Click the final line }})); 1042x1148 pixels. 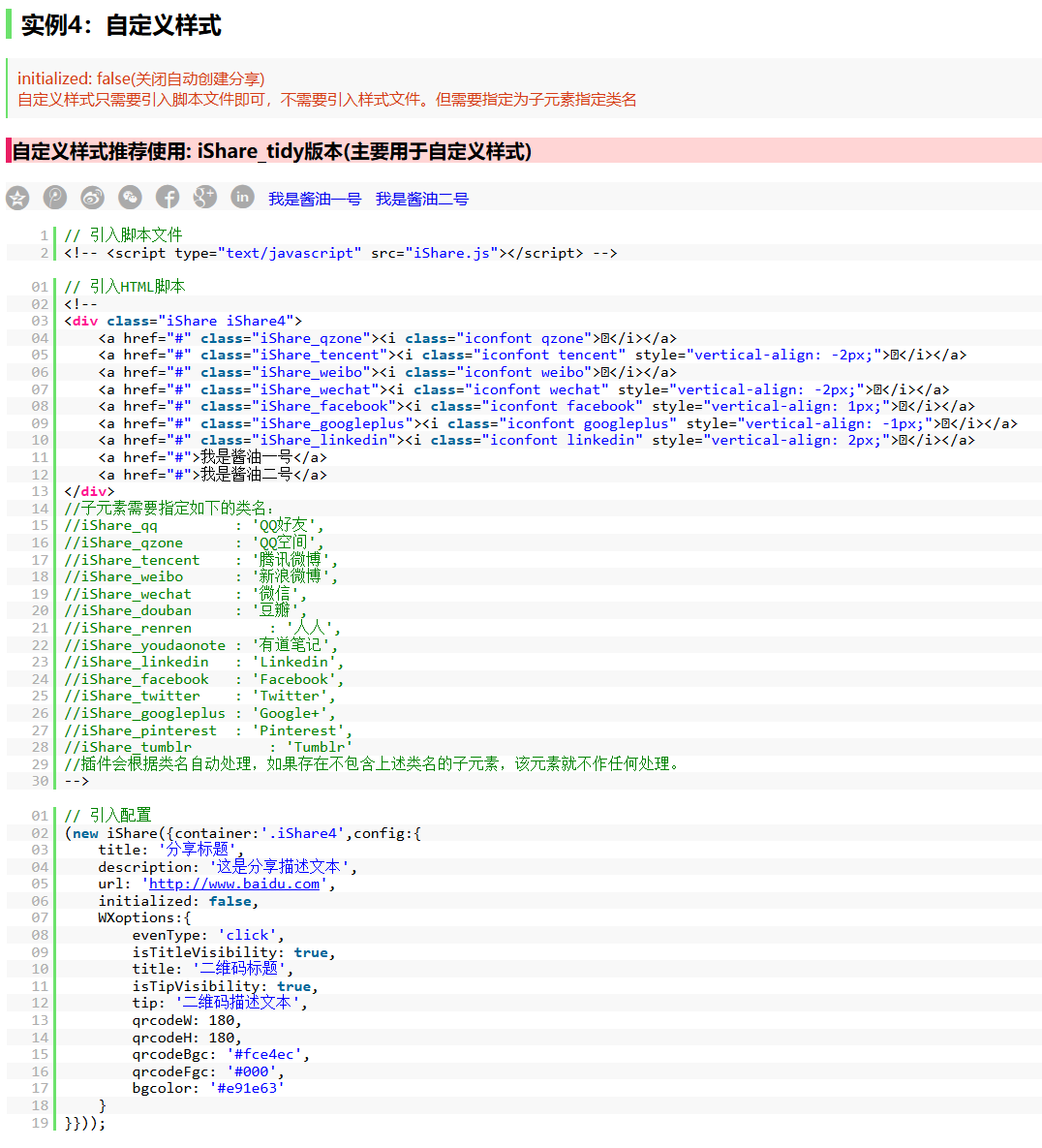(x=85, y=1123)
